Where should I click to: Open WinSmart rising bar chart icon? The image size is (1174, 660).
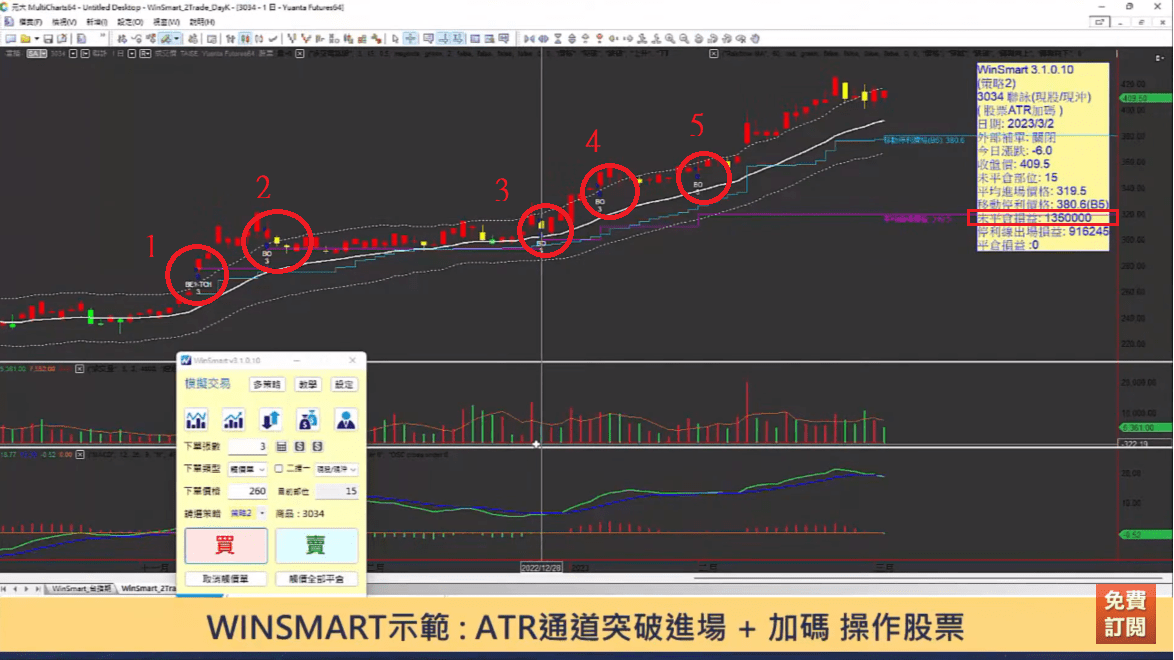(234, 420)
